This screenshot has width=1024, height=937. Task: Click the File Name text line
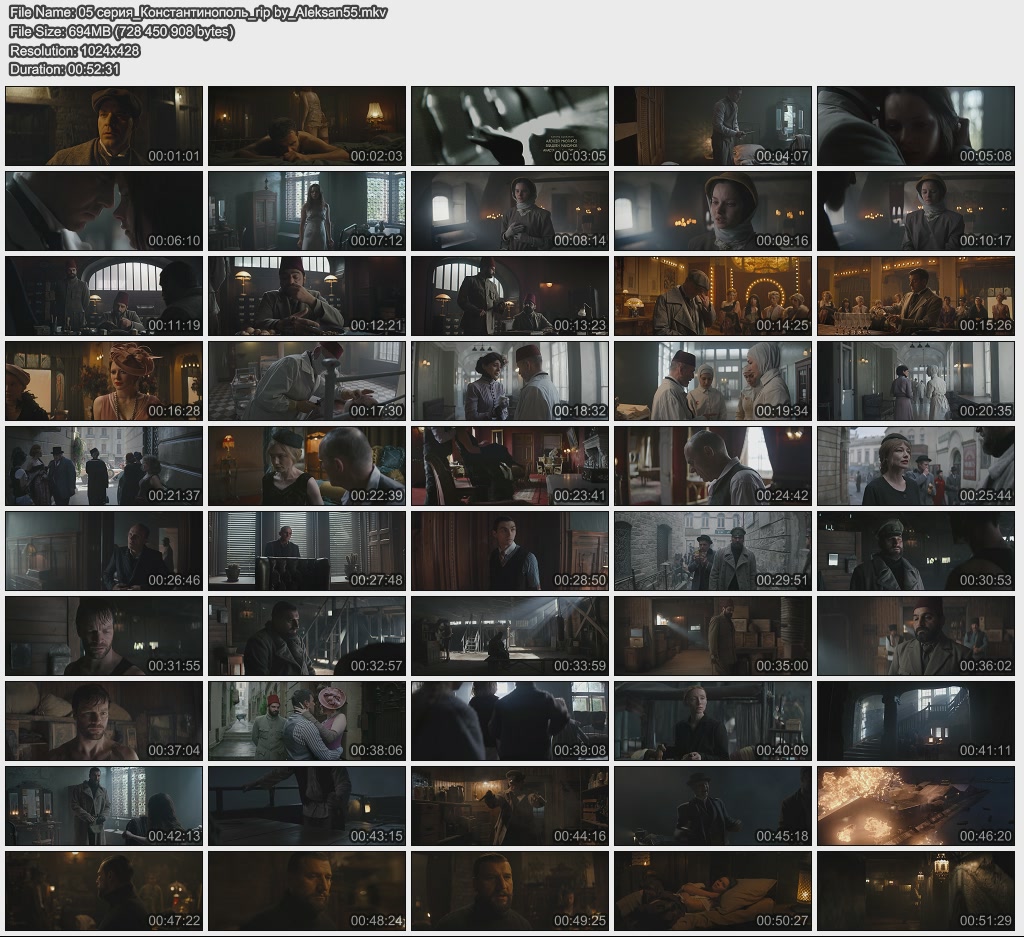click(198, 13)
